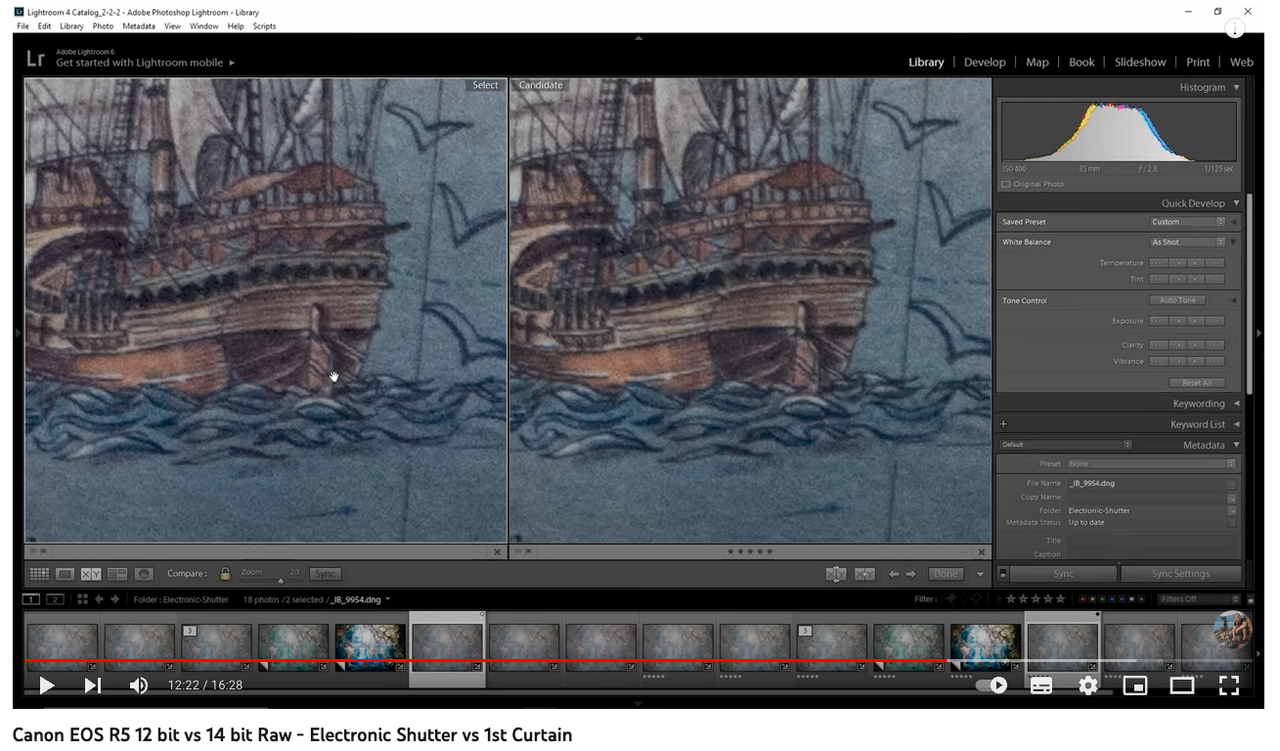The width and height of the screenshot is (1280, 751).
Task: Go back with the filmstrip left arrow
Action: pyautogui.click(x=99, y=599)
